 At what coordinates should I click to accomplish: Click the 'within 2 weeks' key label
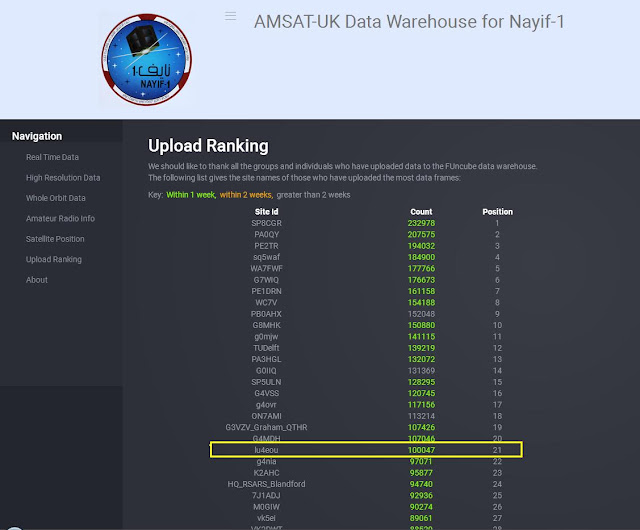246,195
